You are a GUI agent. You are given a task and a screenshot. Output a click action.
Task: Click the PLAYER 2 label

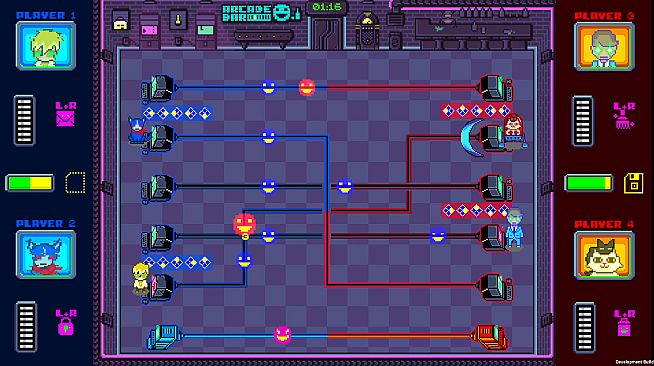[x=46, y=223]
